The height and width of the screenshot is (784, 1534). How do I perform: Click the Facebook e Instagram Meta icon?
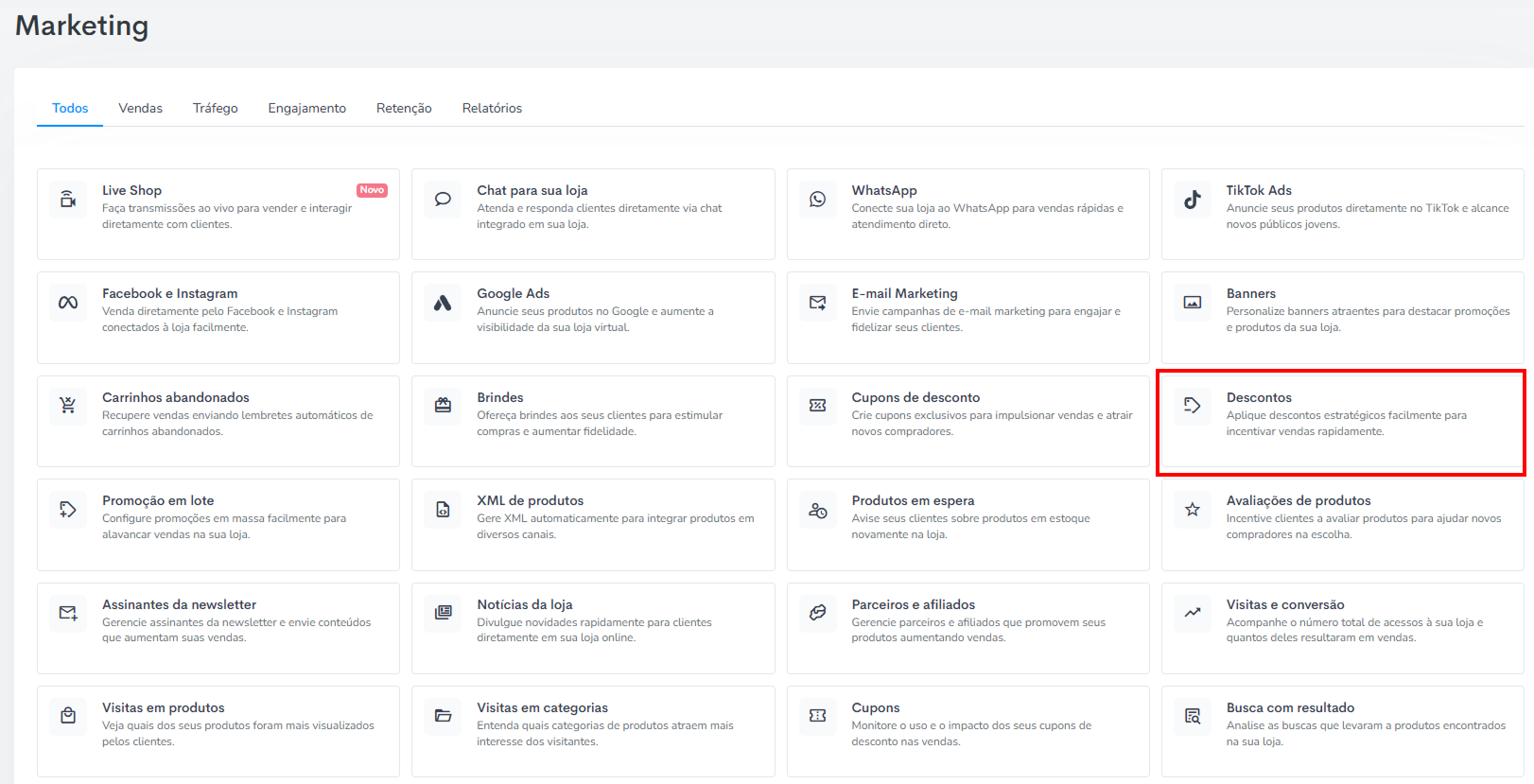tap(68, 303)
